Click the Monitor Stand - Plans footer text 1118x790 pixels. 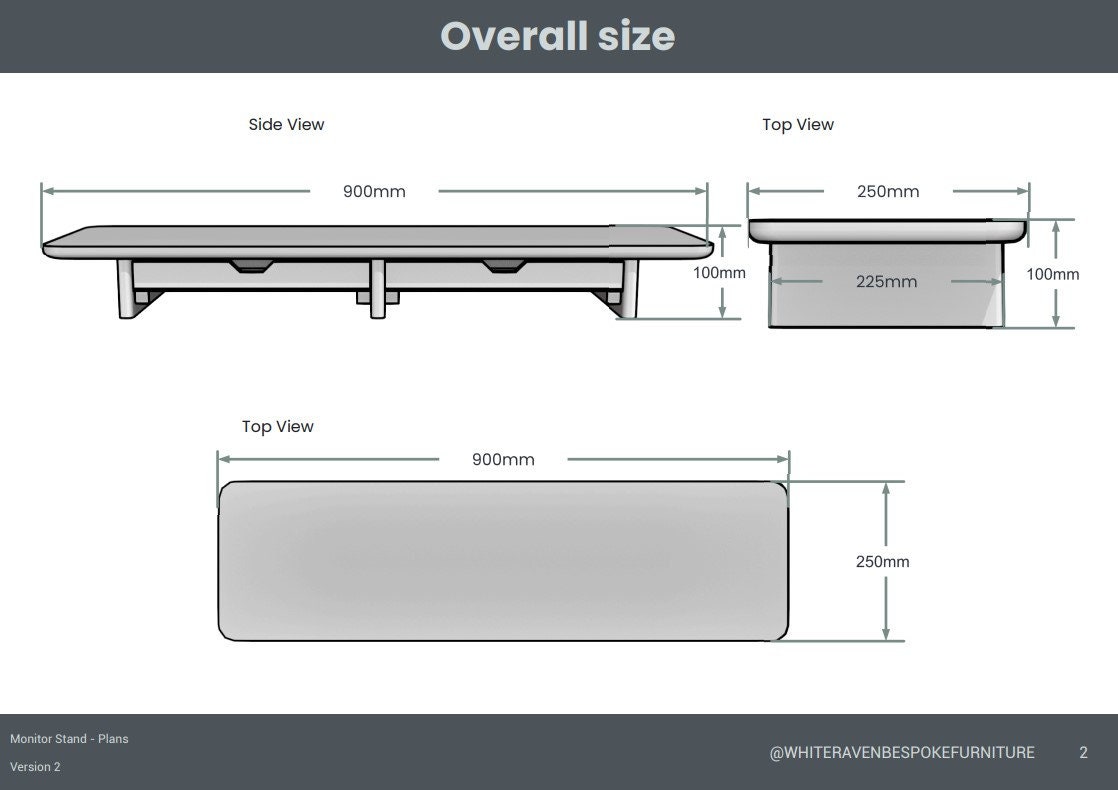click(x=69, y=738)
